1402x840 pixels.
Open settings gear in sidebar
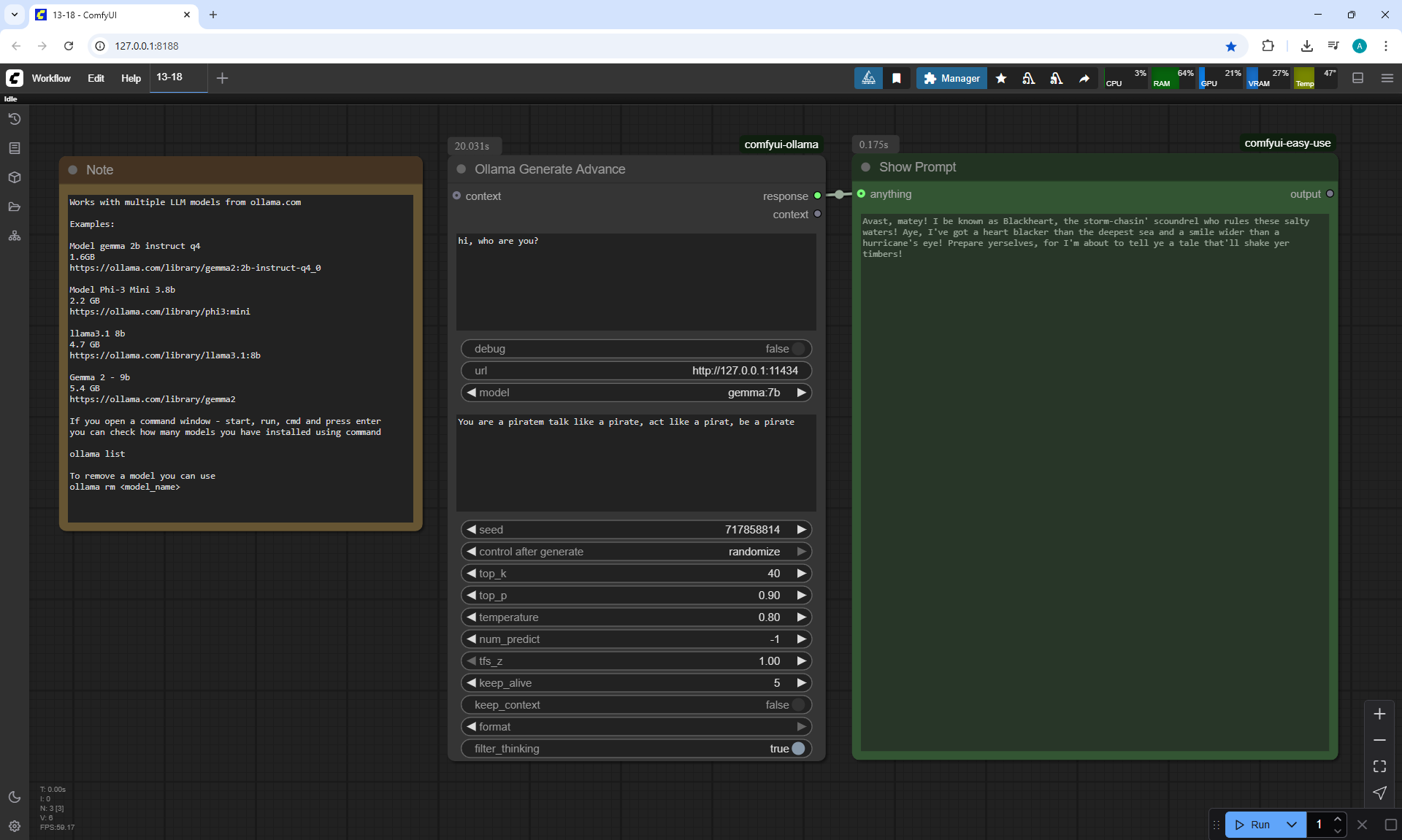[15, 826]
